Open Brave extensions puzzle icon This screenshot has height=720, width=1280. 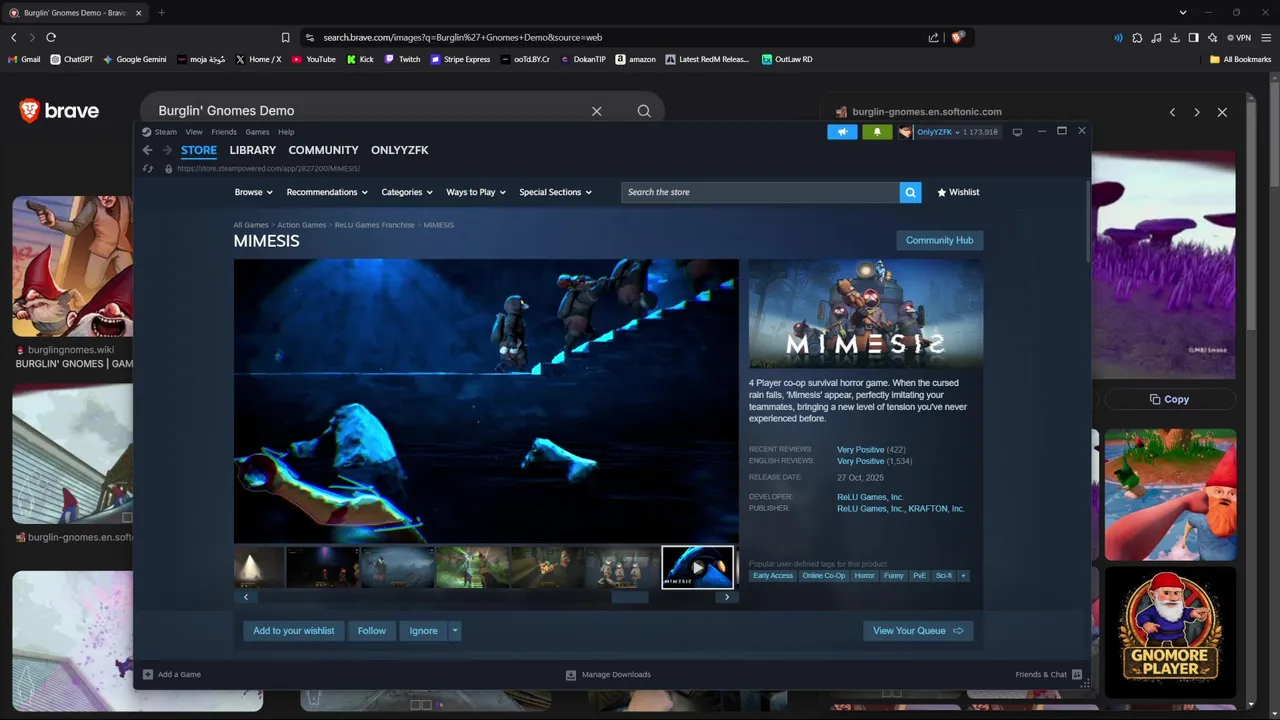click(x=1137, y=37)
